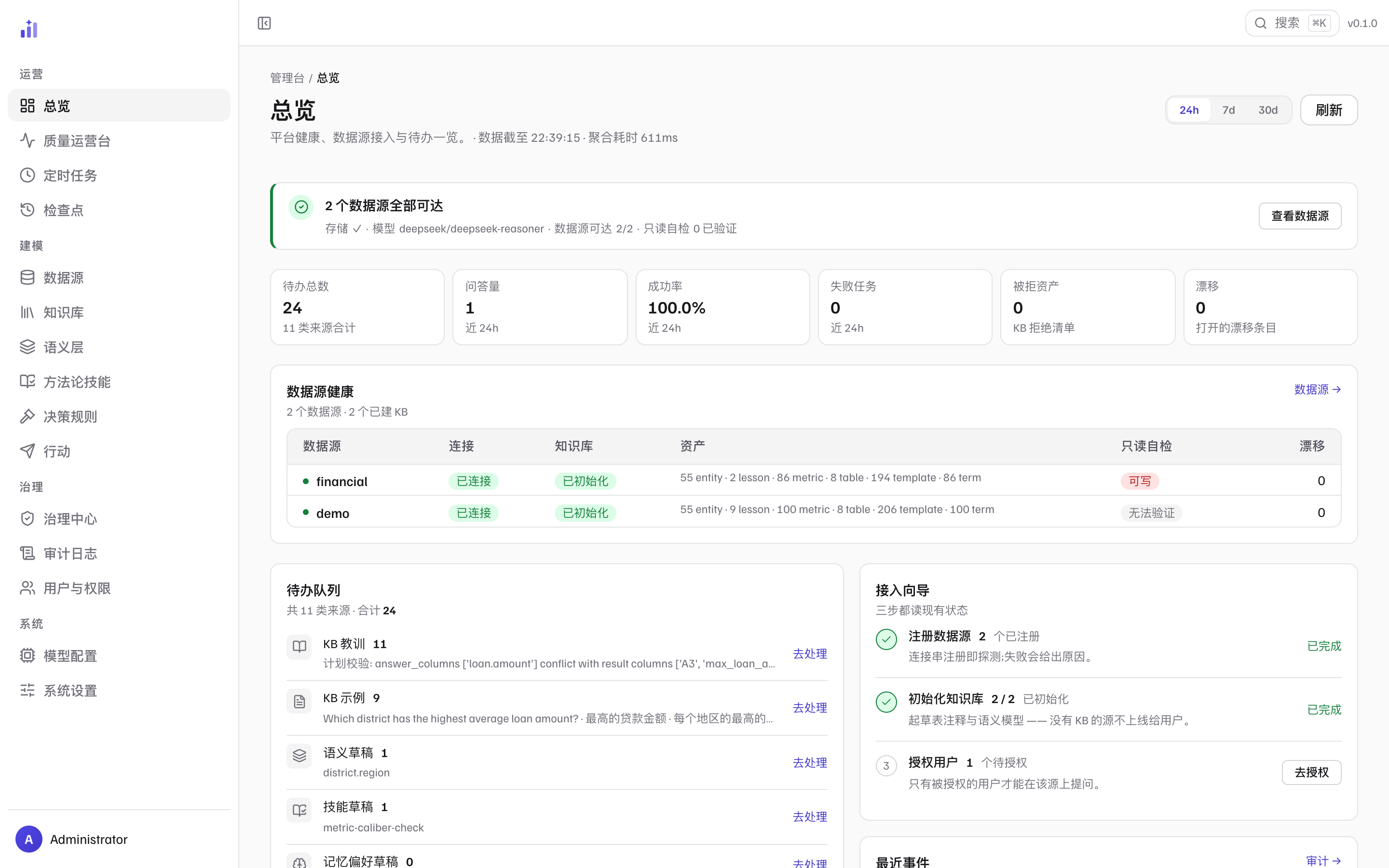
Task: Open 决策规则 in sidebar
Action: [119, 417]
